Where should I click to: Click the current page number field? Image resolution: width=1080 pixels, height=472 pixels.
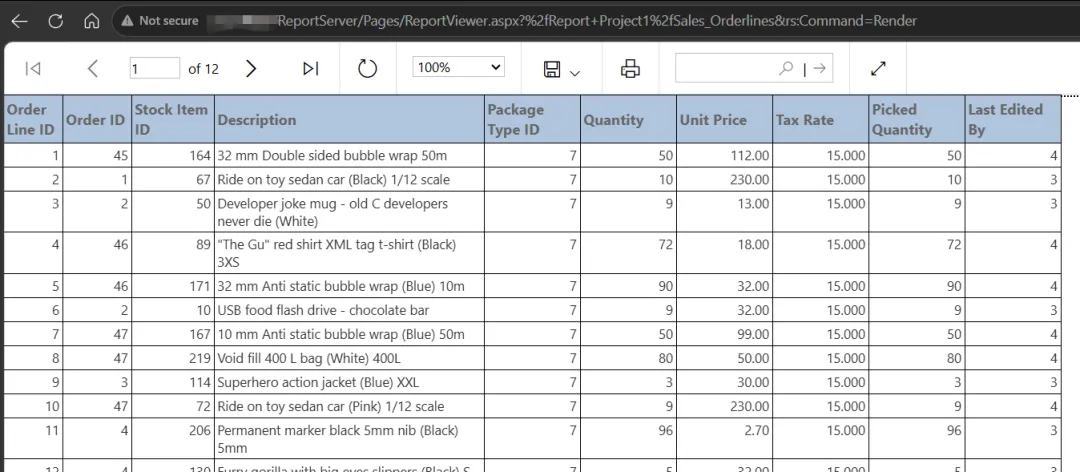(155, 68)
